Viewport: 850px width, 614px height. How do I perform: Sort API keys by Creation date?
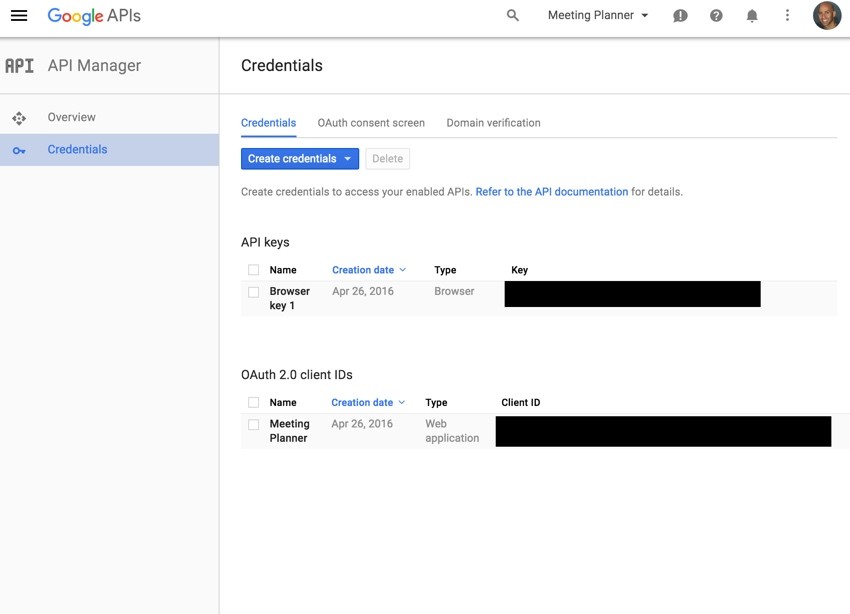click(x=369, y=270)
